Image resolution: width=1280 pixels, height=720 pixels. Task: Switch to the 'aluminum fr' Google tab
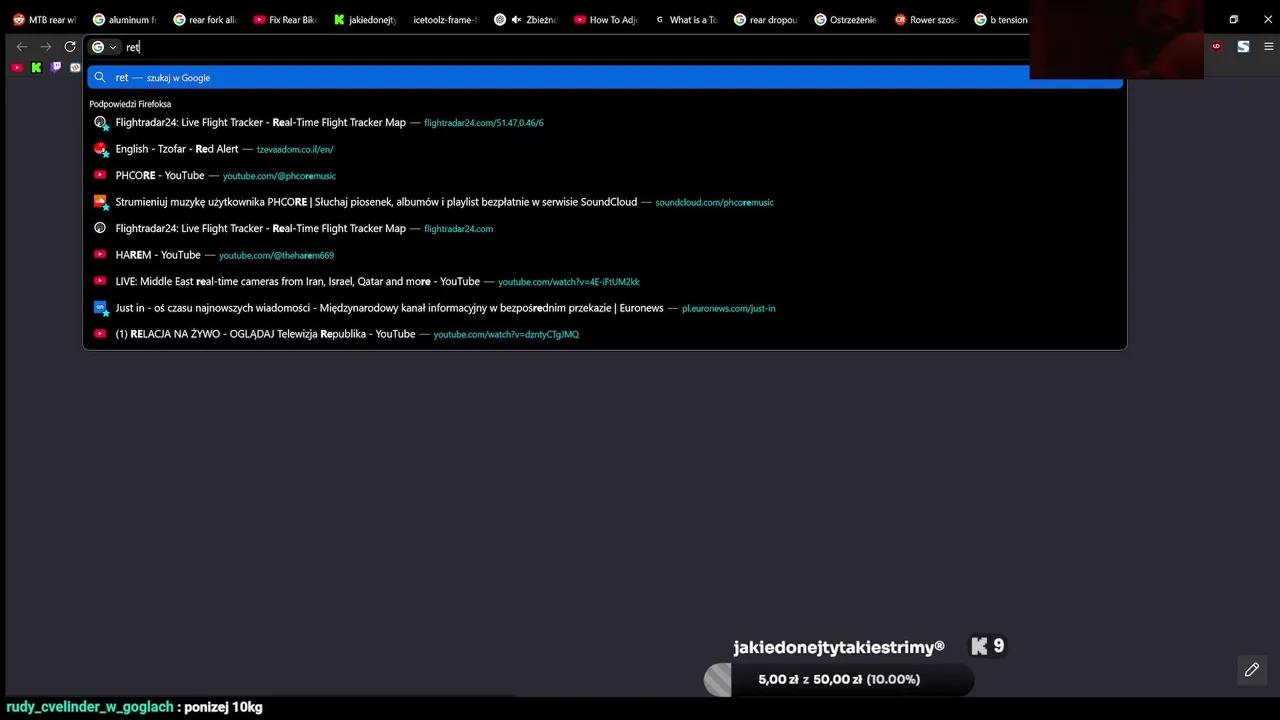124,19
